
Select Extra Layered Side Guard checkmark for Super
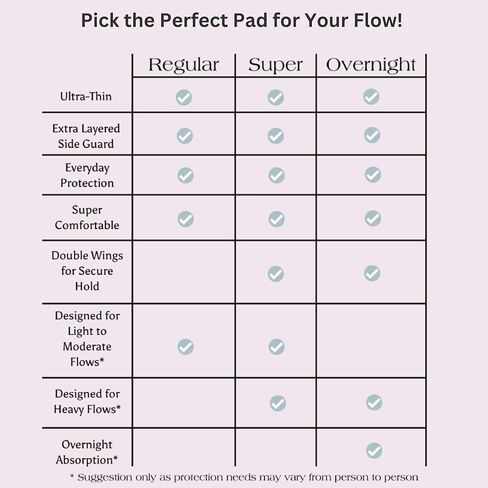point(276,136)
